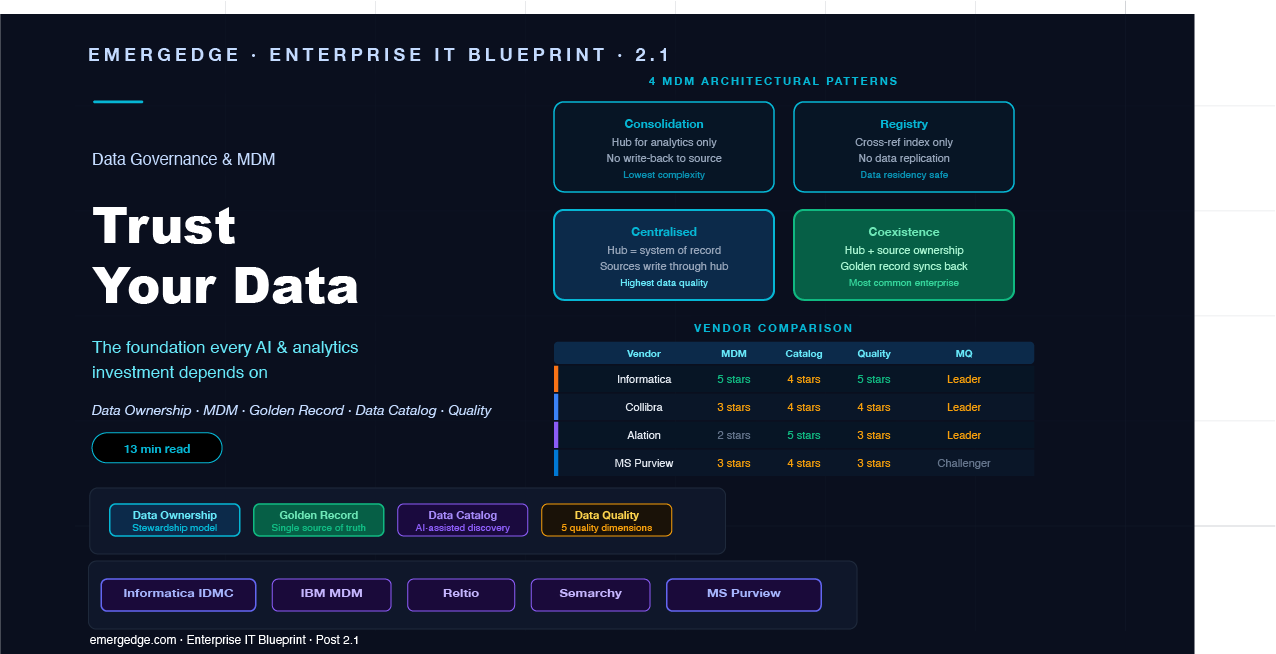Click Informatica's MDM 5 stars cell
This screenshot has height=654, width=1276.
coord(734,379)
